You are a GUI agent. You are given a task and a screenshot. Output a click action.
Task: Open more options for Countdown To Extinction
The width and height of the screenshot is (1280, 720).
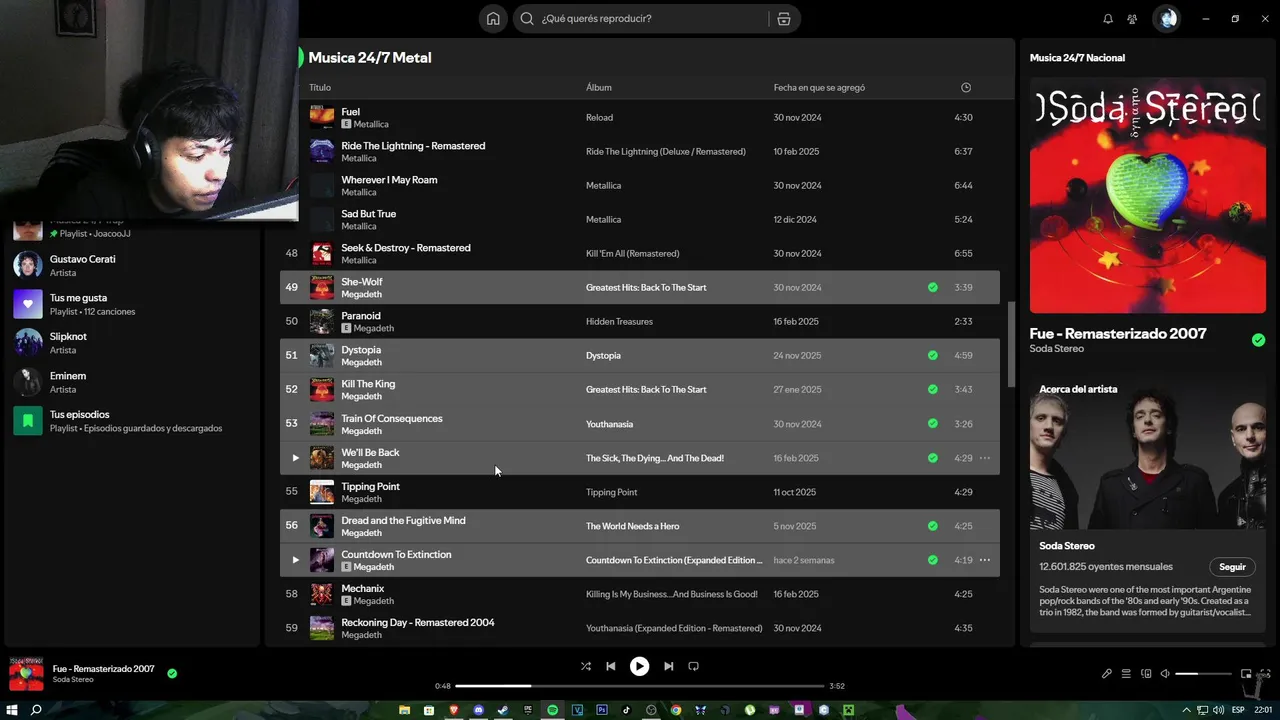click(x=985, y=560)
